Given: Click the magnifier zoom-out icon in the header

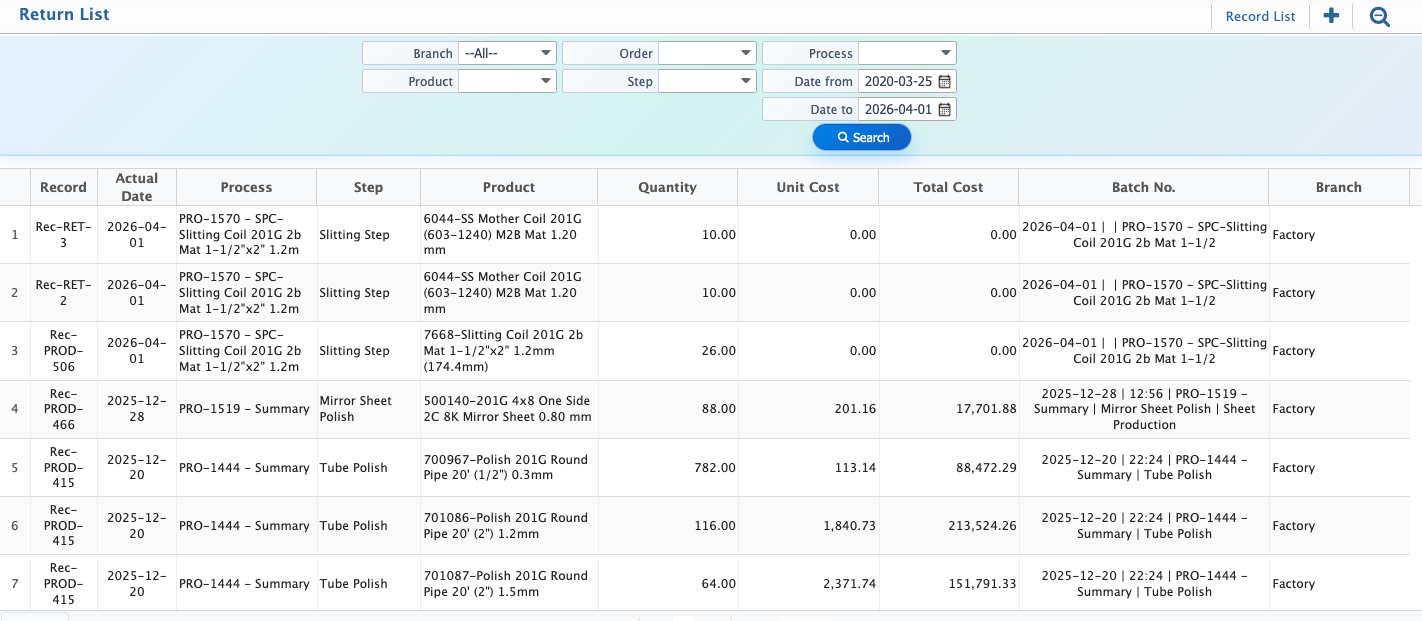Looking at the screenshot, I should click(x=1380, y=16).
